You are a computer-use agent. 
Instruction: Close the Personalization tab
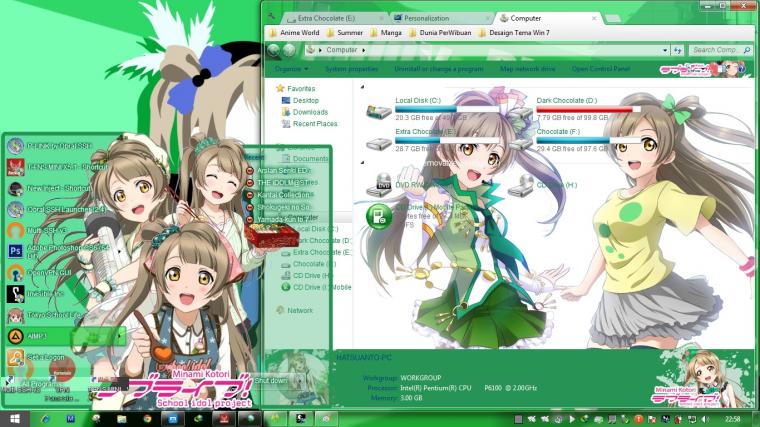[x=488, y=18]
